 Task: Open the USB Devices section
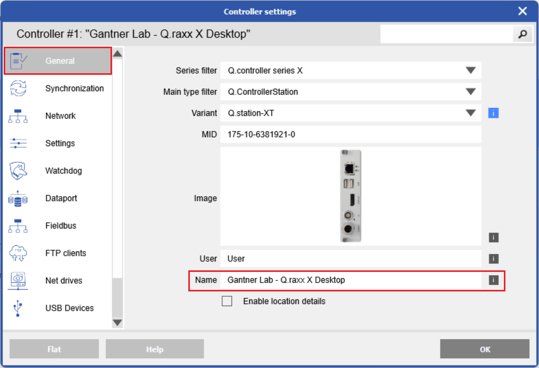coord(58,308)
